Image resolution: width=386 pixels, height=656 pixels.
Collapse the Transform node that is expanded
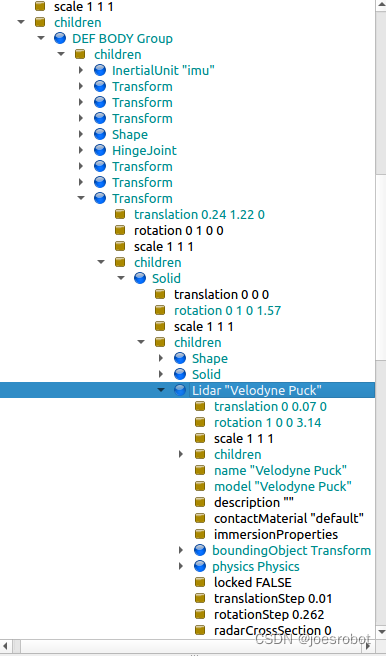[x=81, y=198]
